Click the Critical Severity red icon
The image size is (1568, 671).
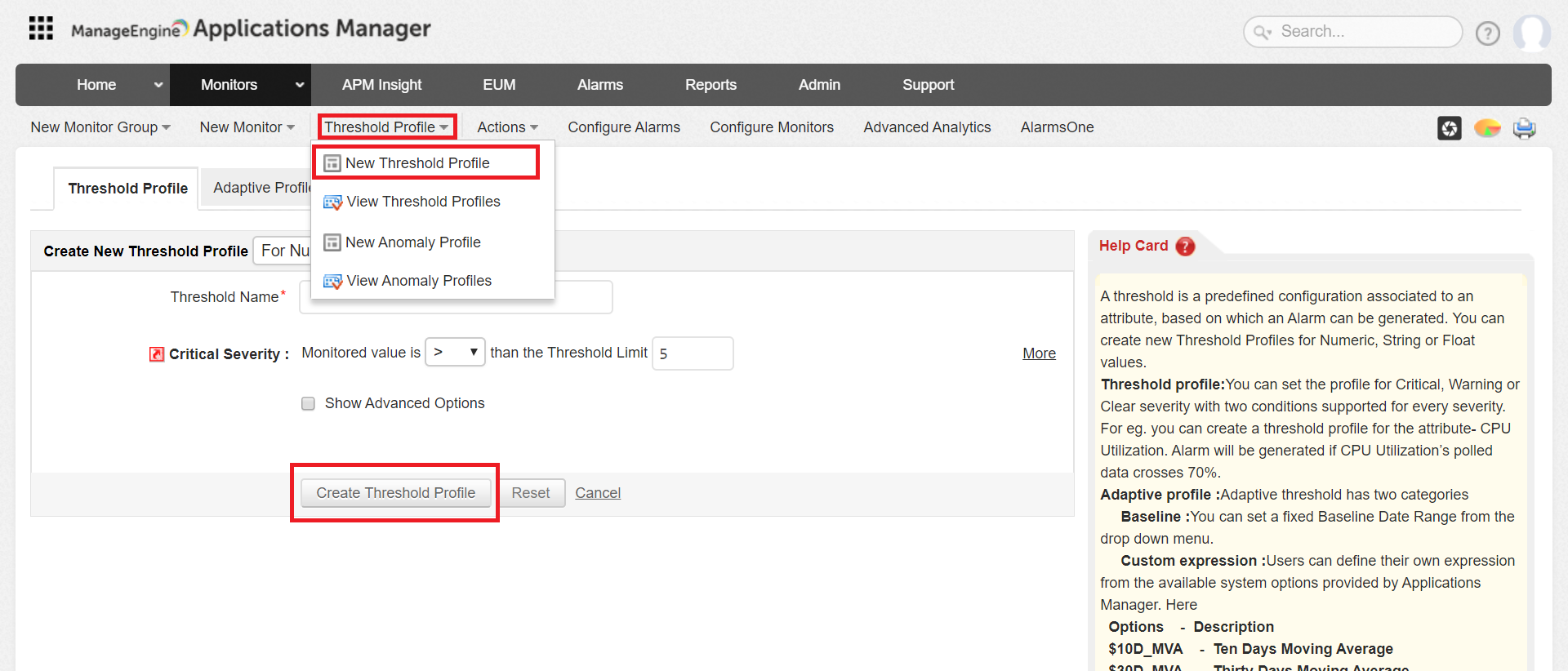click(x=157, y=354)
